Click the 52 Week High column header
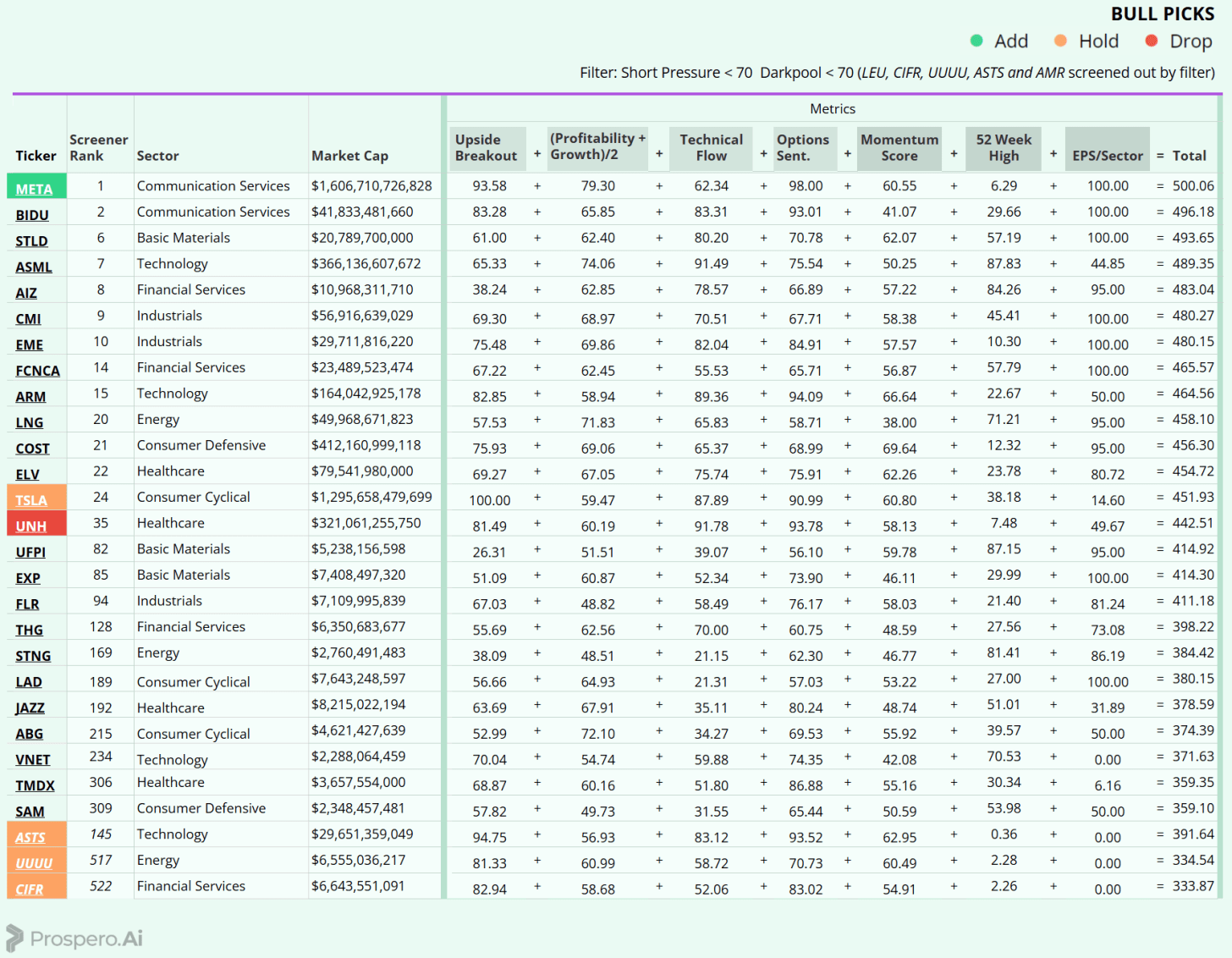The image size is (1232, 958). coord(1004,147)
